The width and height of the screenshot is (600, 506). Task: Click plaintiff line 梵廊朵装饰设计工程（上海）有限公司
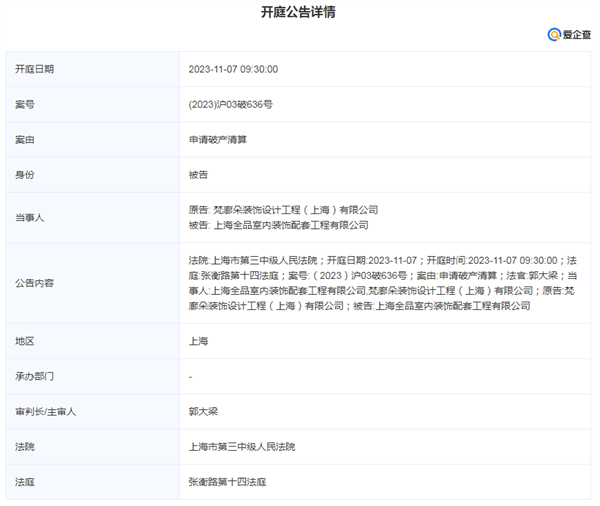point(283,210)
